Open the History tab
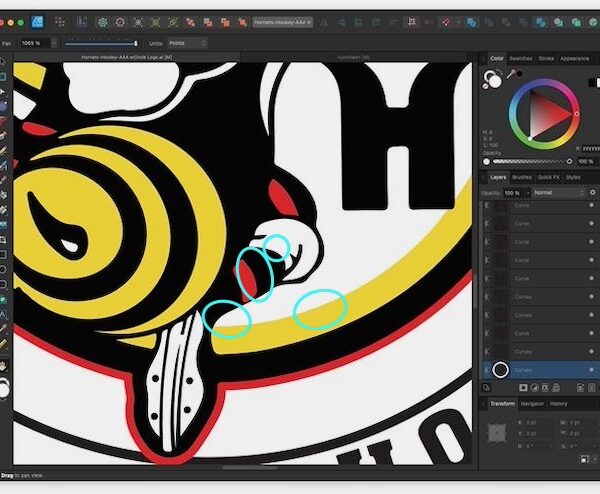Image resolution: width=600 pixels, height=494 pixels. coord(558,404)
